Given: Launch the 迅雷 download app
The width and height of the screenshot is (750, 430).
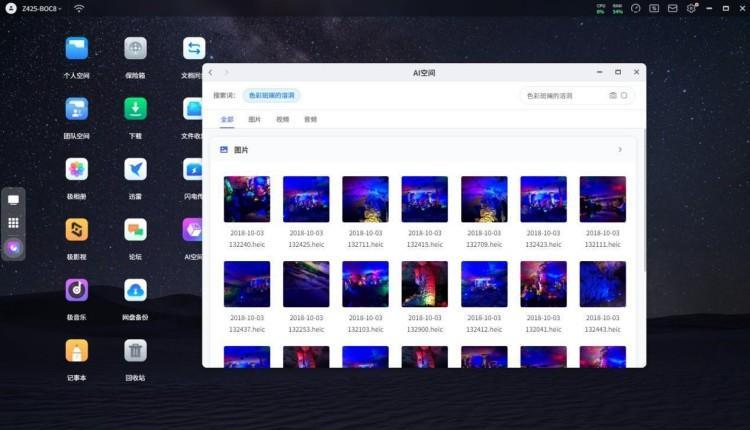Looking at the screenshot, I should click(135, 169).
